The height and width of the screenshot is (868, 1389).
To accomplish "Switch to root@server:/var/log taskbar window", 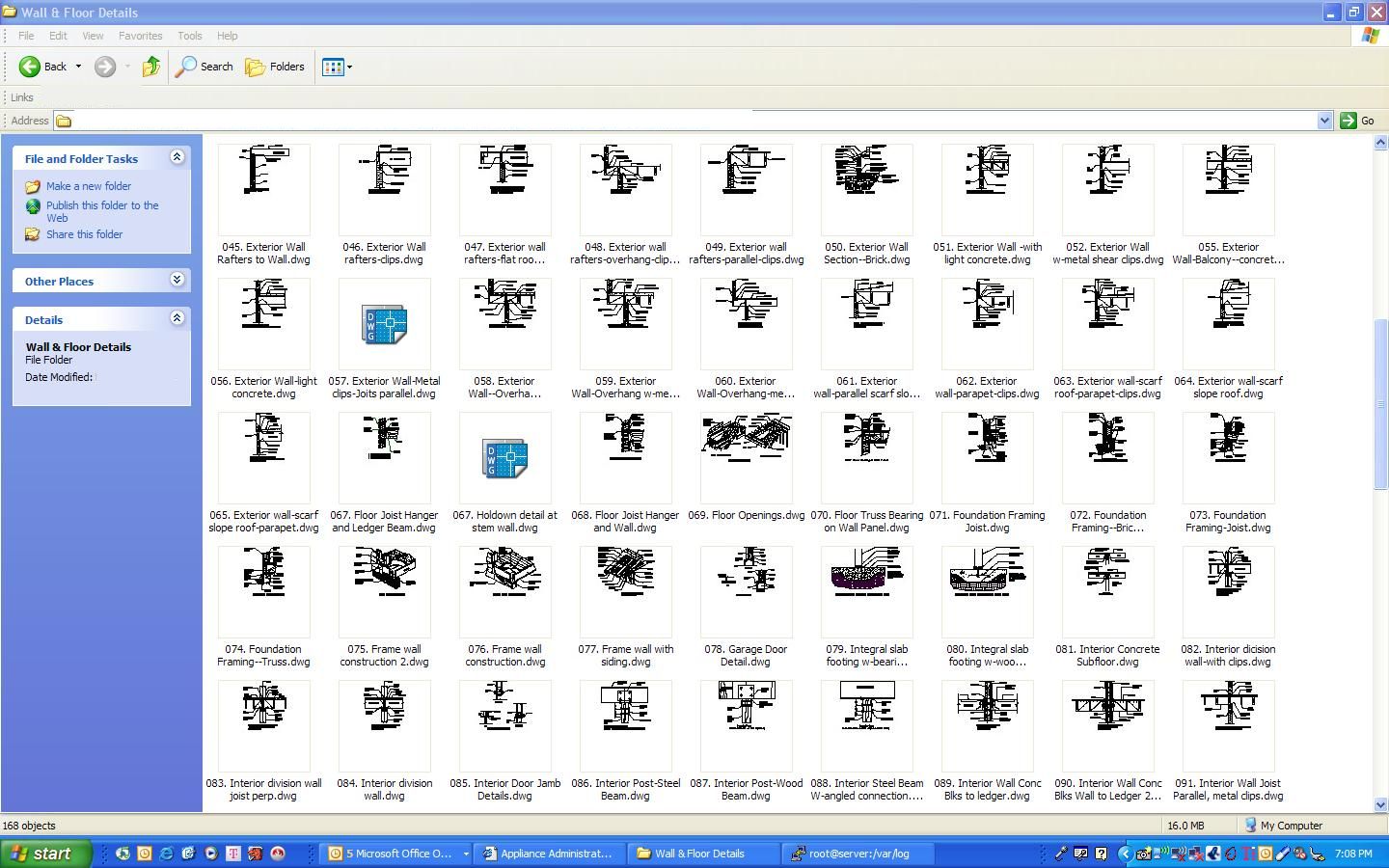I will coord(856,854).
